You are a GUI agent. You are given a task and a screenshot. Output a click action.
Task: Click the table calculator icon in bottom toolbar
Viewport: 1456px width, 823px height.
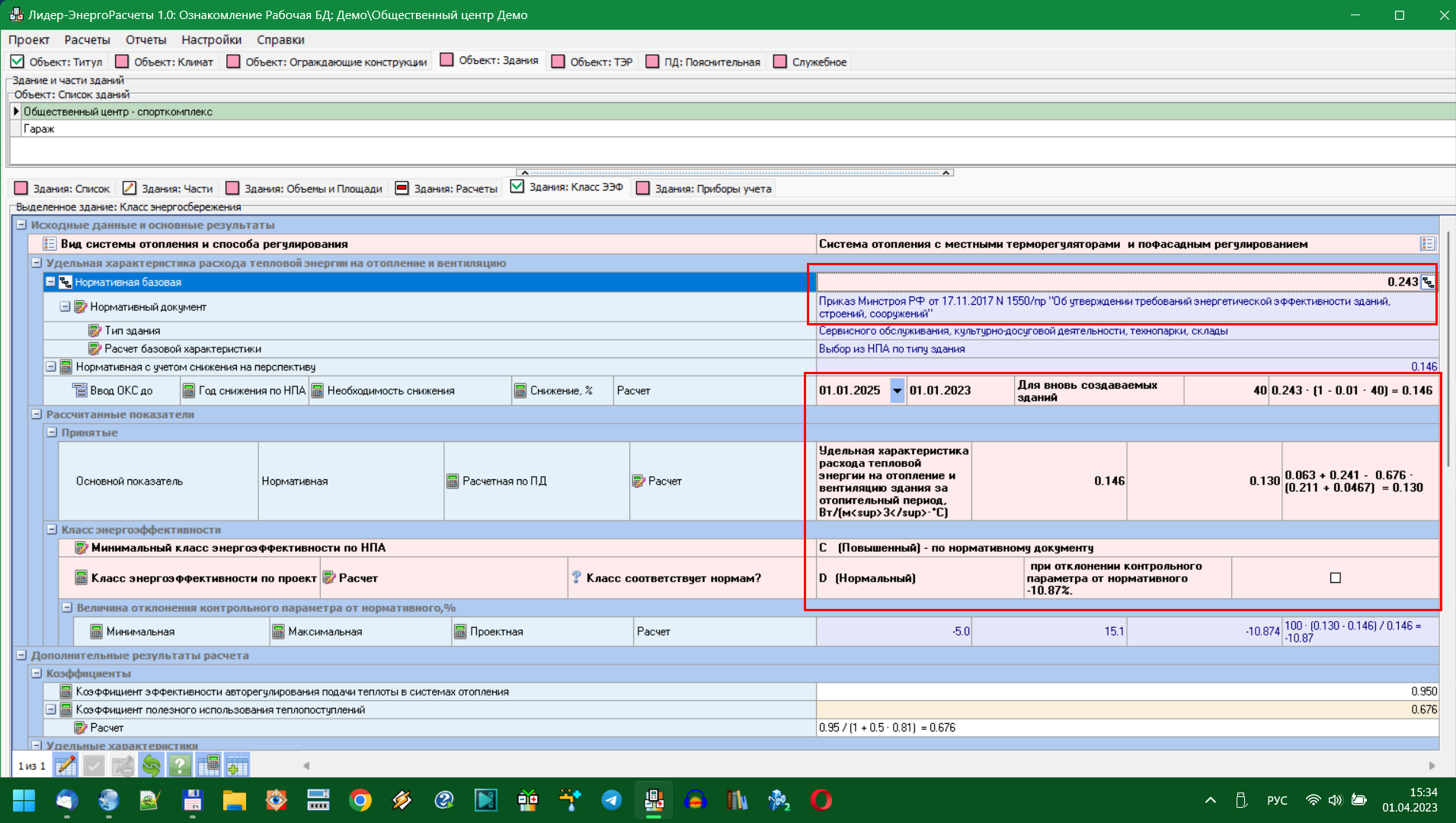(x=208, y=765)
